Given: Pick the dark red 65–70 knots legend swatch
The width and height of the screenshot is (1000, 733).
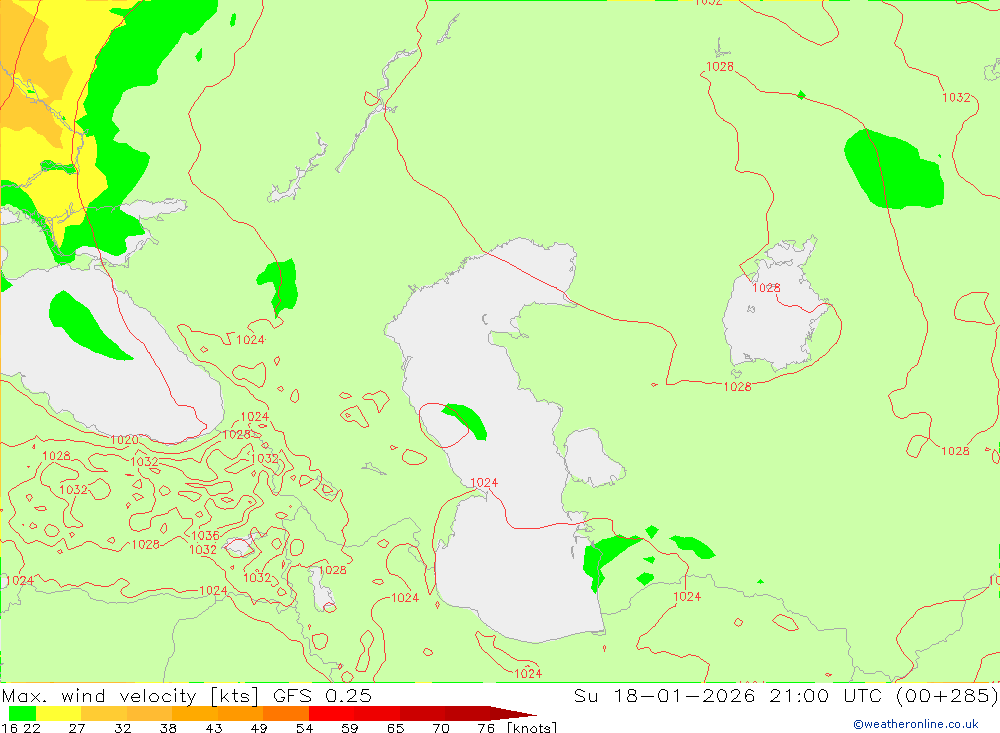Looking at the screenshot, I should [422, 713].
